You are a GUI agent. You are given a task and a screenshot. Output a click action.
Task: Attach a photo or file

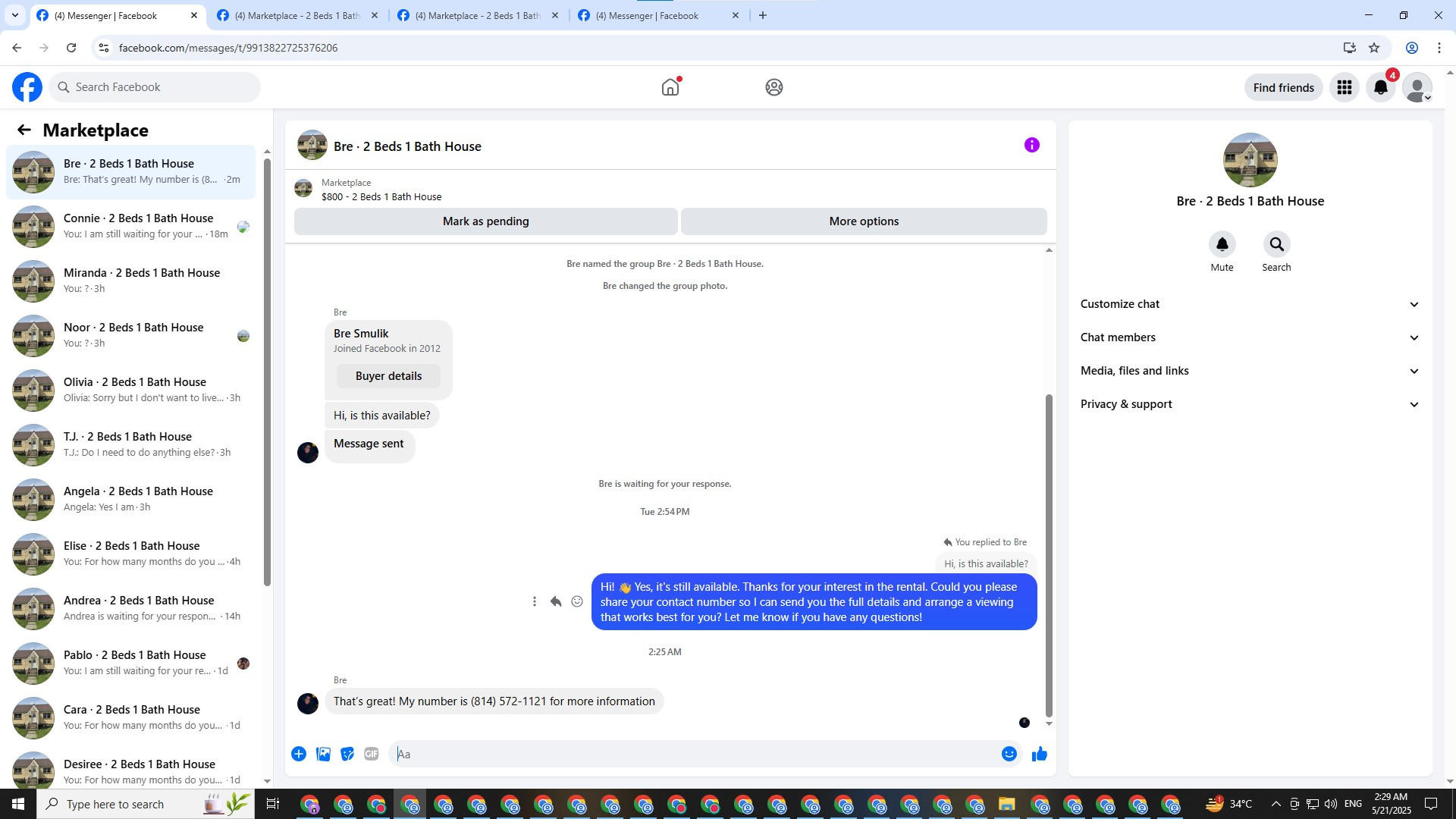click(x=323, y=754)
